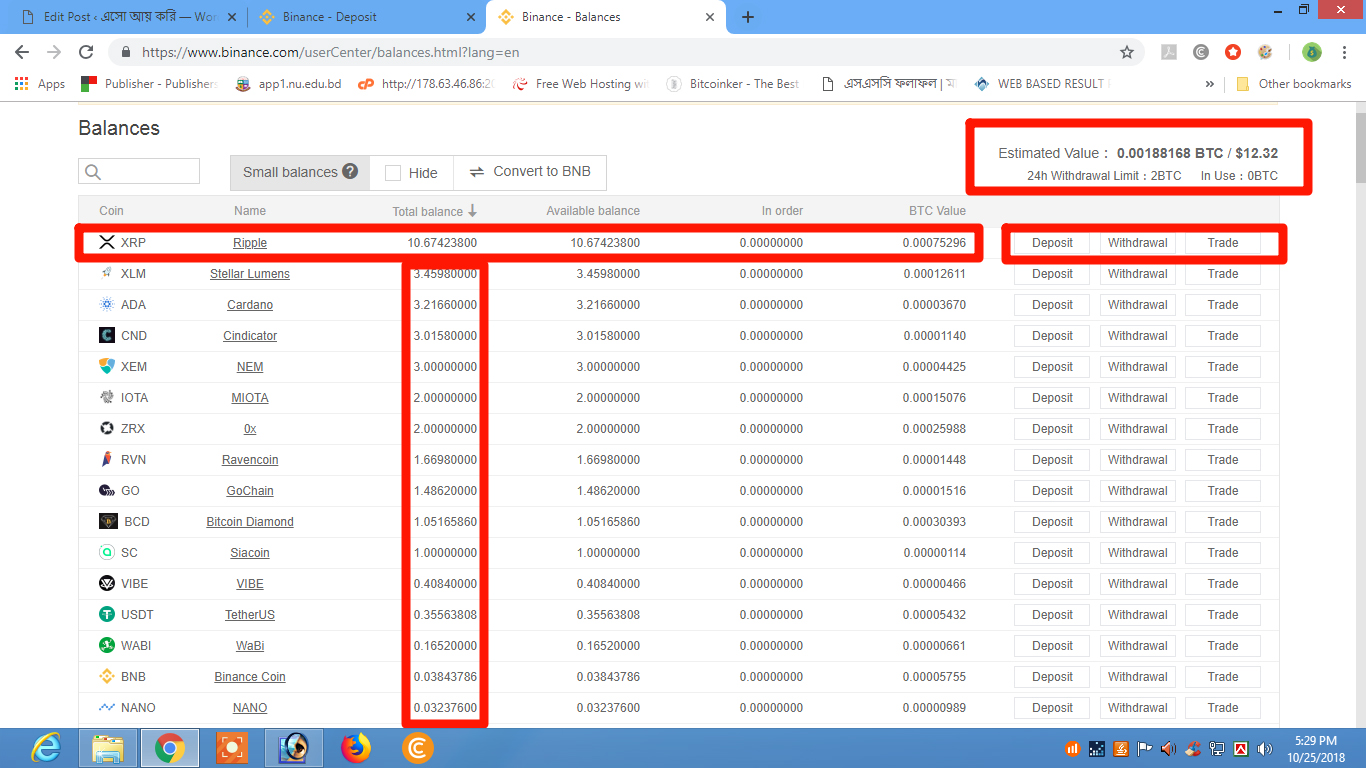Open the Action Center flag icon
Viewport: 1366px width, 768px height.
(1145, 748)
